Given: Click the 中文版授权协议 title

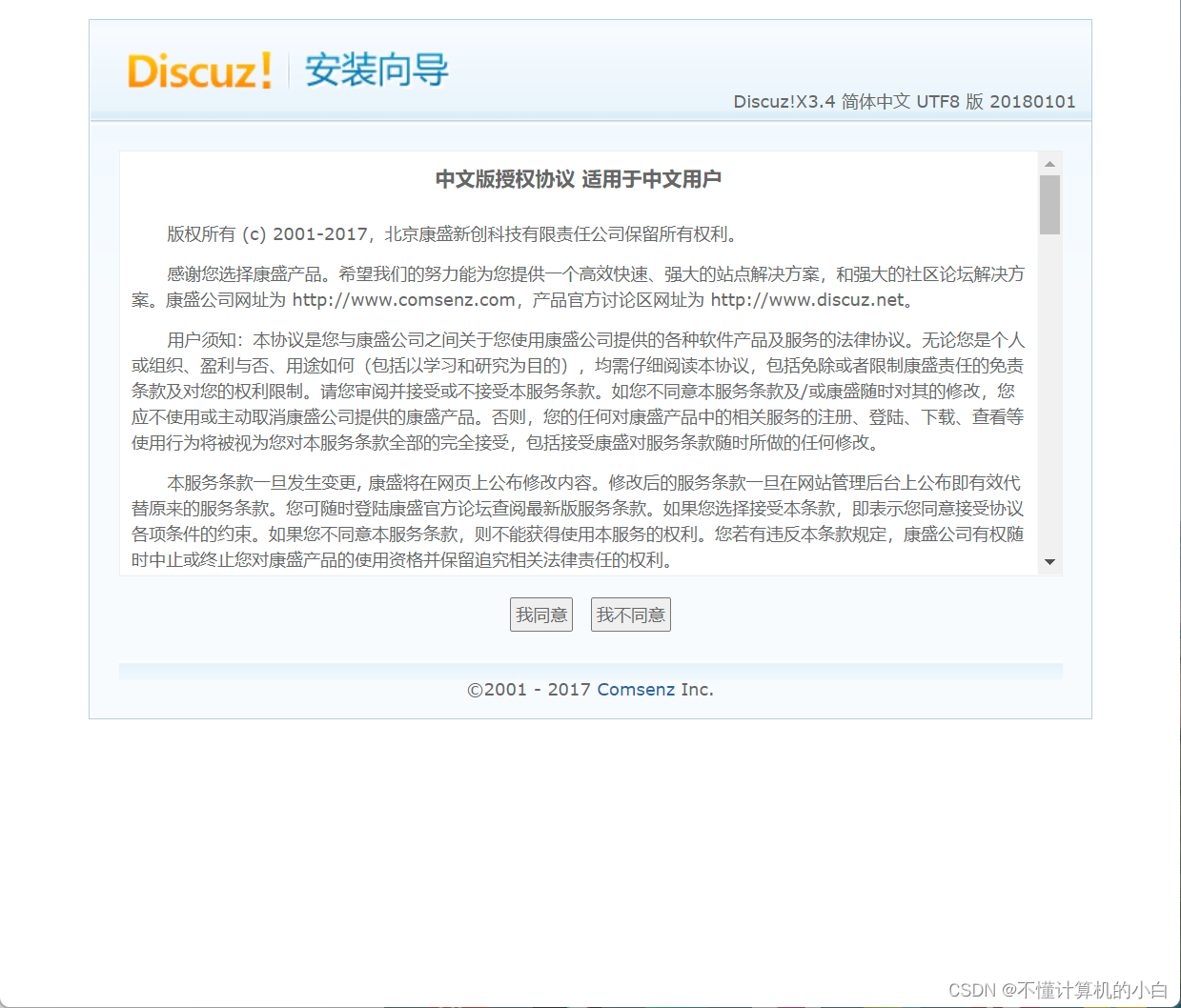Looking at the screenshot, I should tap(578, 179).
